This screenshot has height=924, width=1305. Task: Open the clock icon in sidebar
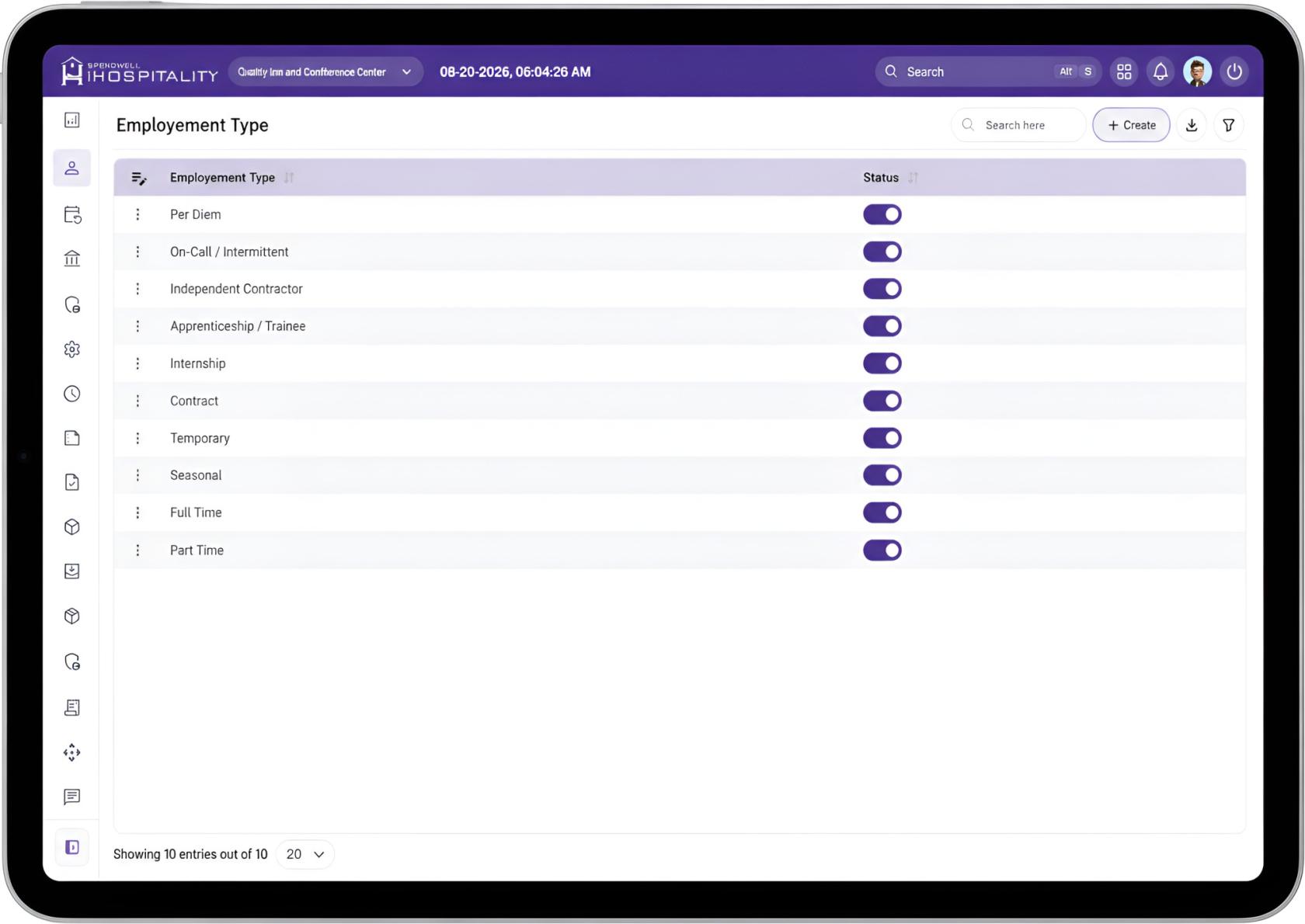pos(72,394)
